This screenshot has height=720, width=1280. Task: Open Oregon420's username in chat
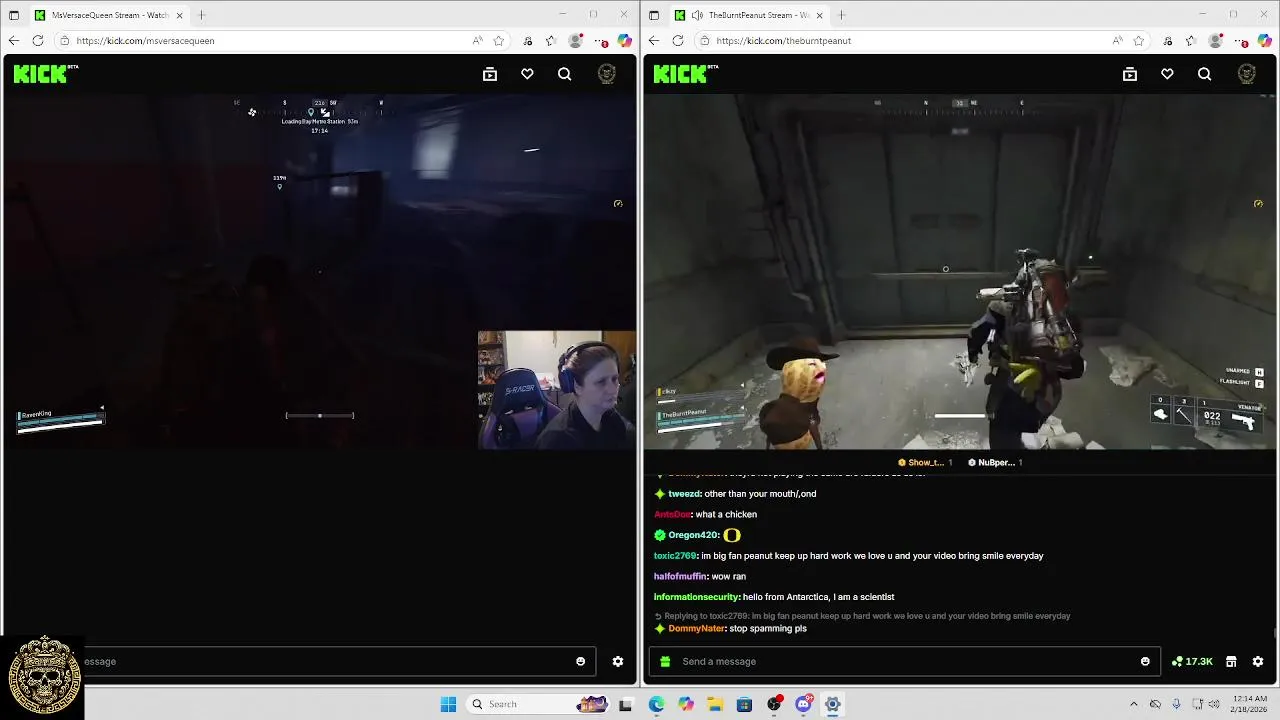(x=693, y=535)
